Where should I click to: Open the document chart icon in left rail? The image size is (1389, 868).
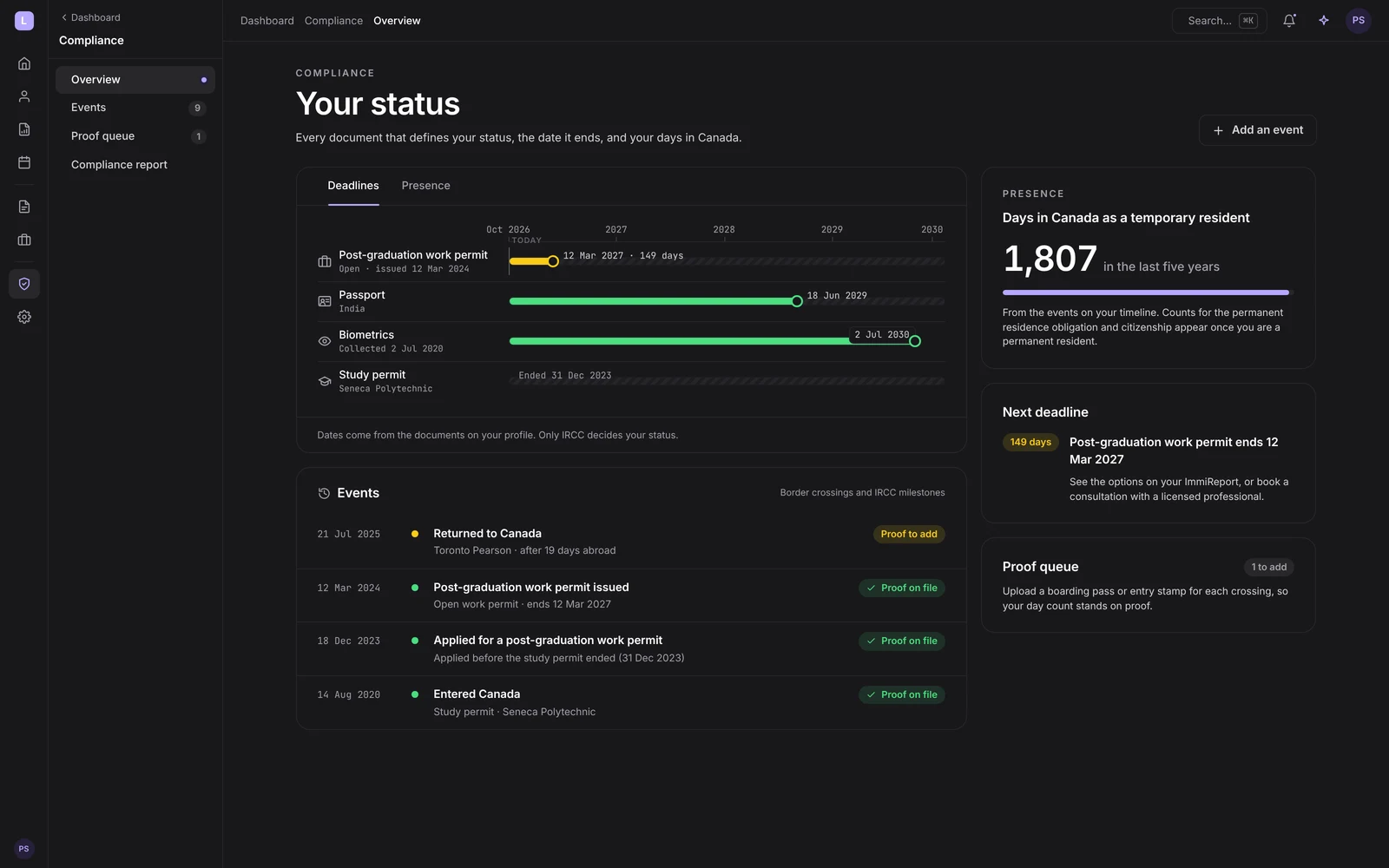(x=24, y=129)
